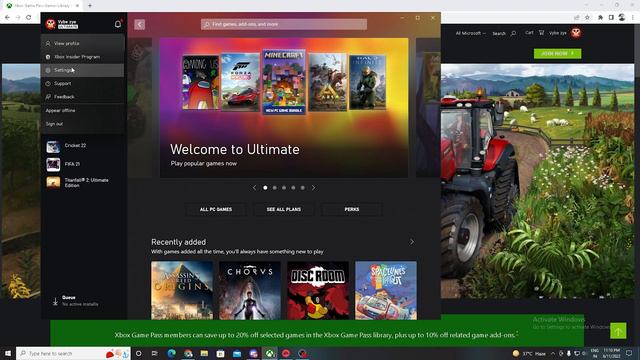Open the notifications bell in Xbox app
Viewport: 640px width, 360px height.
click(118, 24)
